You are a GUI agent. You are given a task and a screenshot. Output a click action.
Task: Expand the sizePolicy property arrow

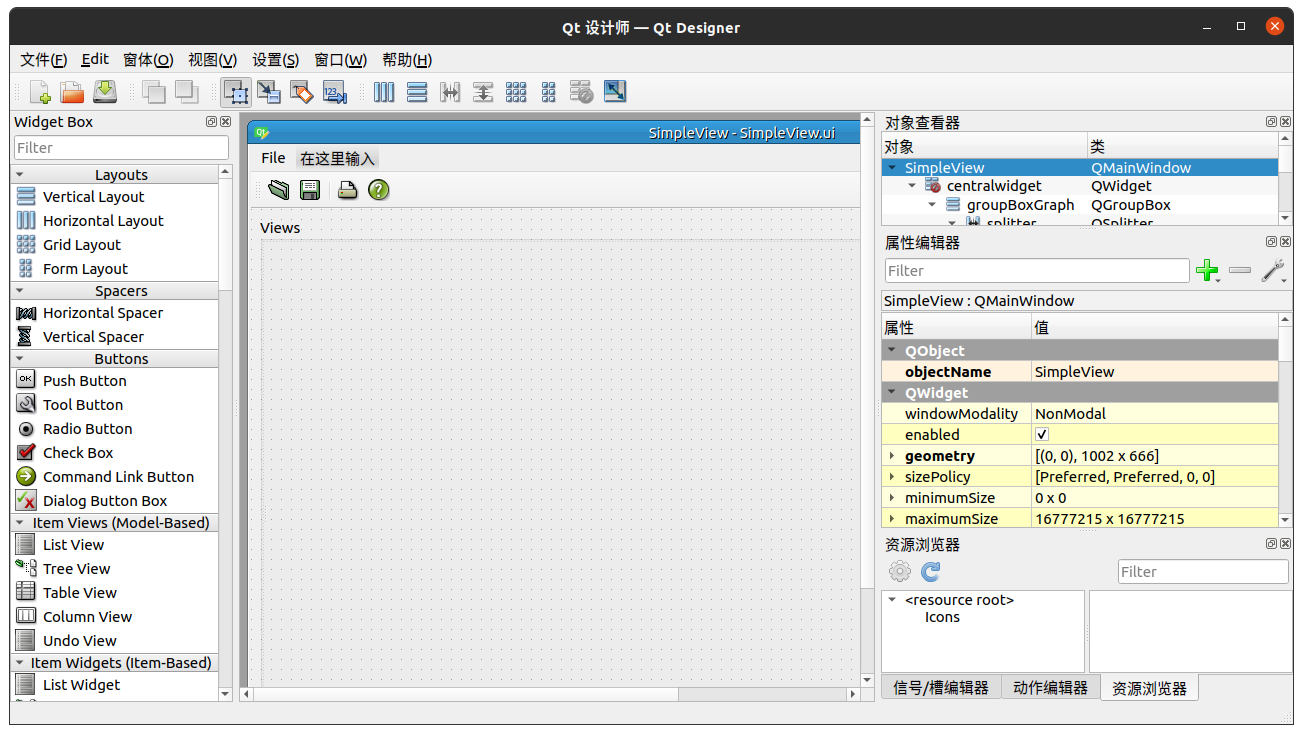tap(892, 476)
